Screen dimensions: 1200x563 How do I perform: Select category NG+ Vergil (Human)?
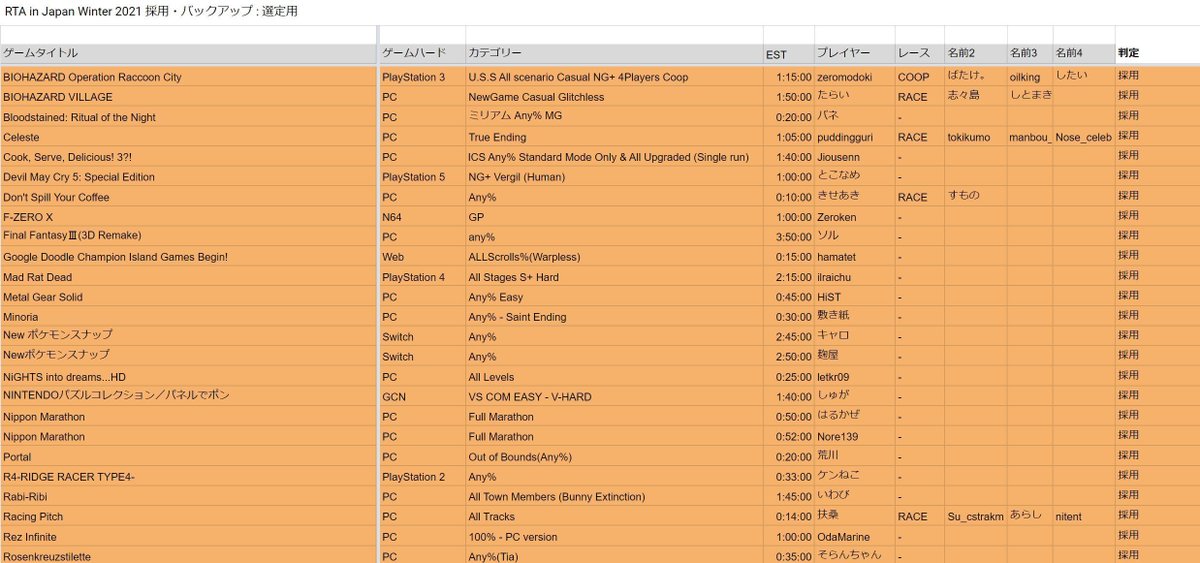[x=614, y=176]
